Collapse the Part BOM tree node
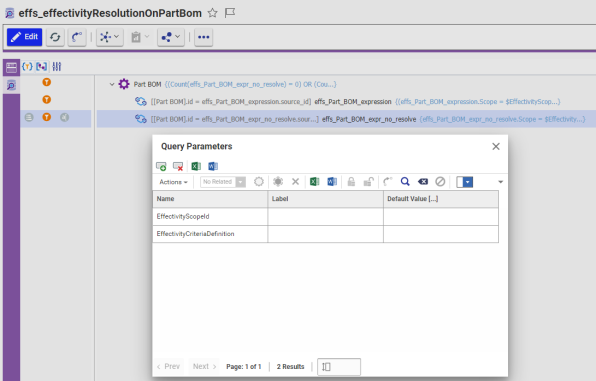Viewport: 596px width, 381px height. coord(112,84)
